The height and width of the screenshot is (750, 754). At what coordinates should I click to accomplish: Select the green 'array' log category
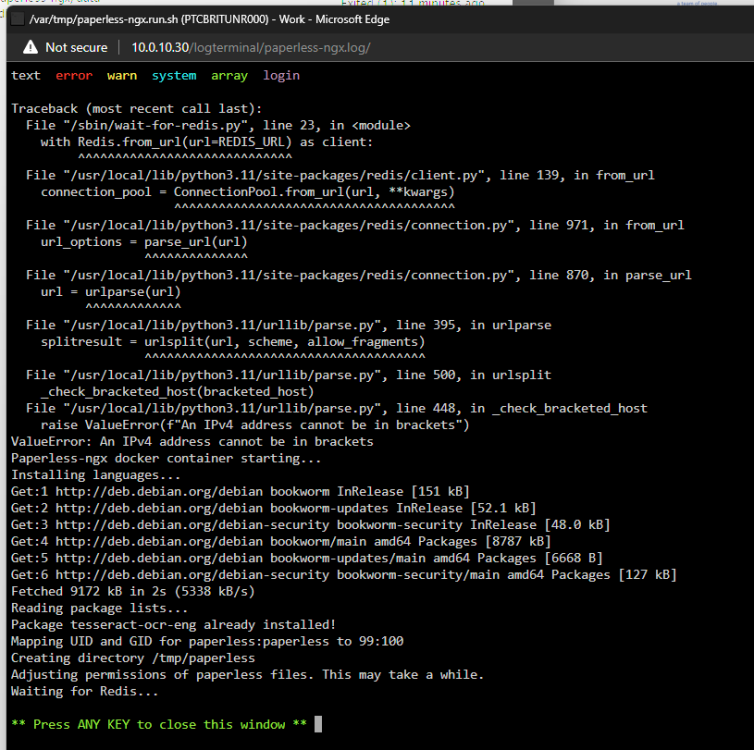click(x=229, y=75)
